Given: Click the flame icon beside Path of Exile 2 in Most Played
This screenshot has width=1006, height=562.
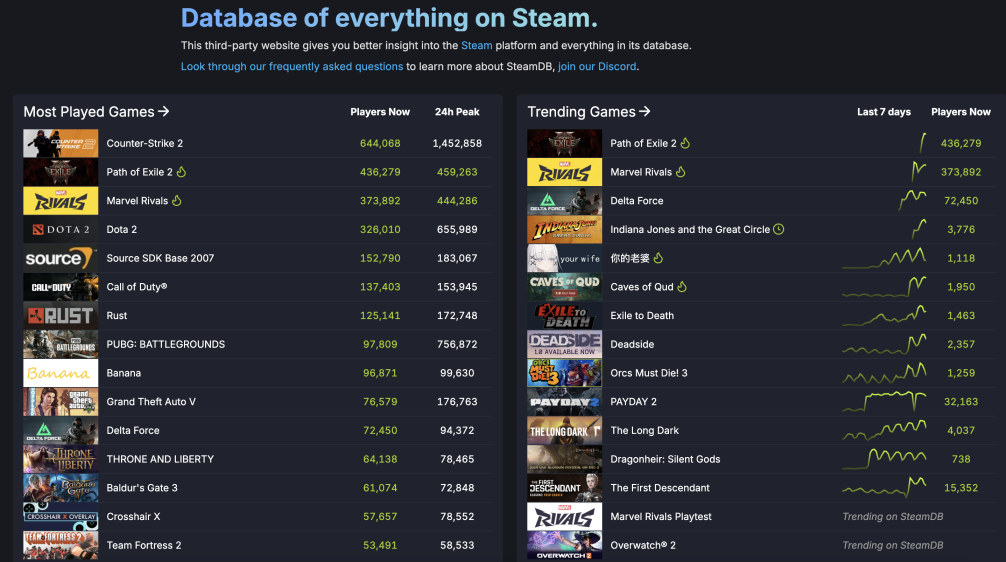Looking at the screenshot, I should click(x=181, y=172).
